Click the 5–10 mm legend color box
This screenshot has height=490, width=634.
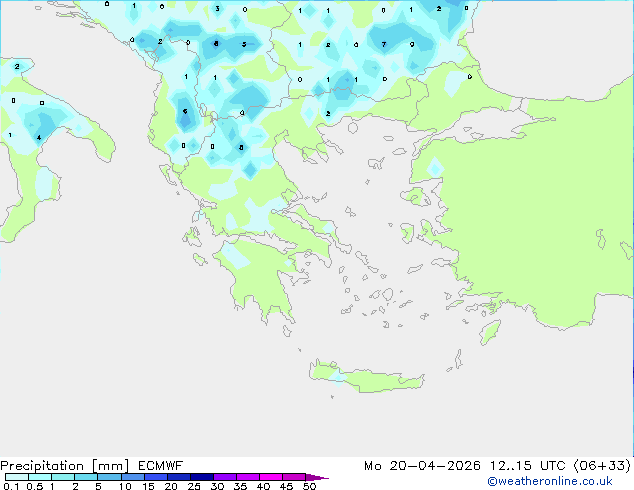[109, 477]
